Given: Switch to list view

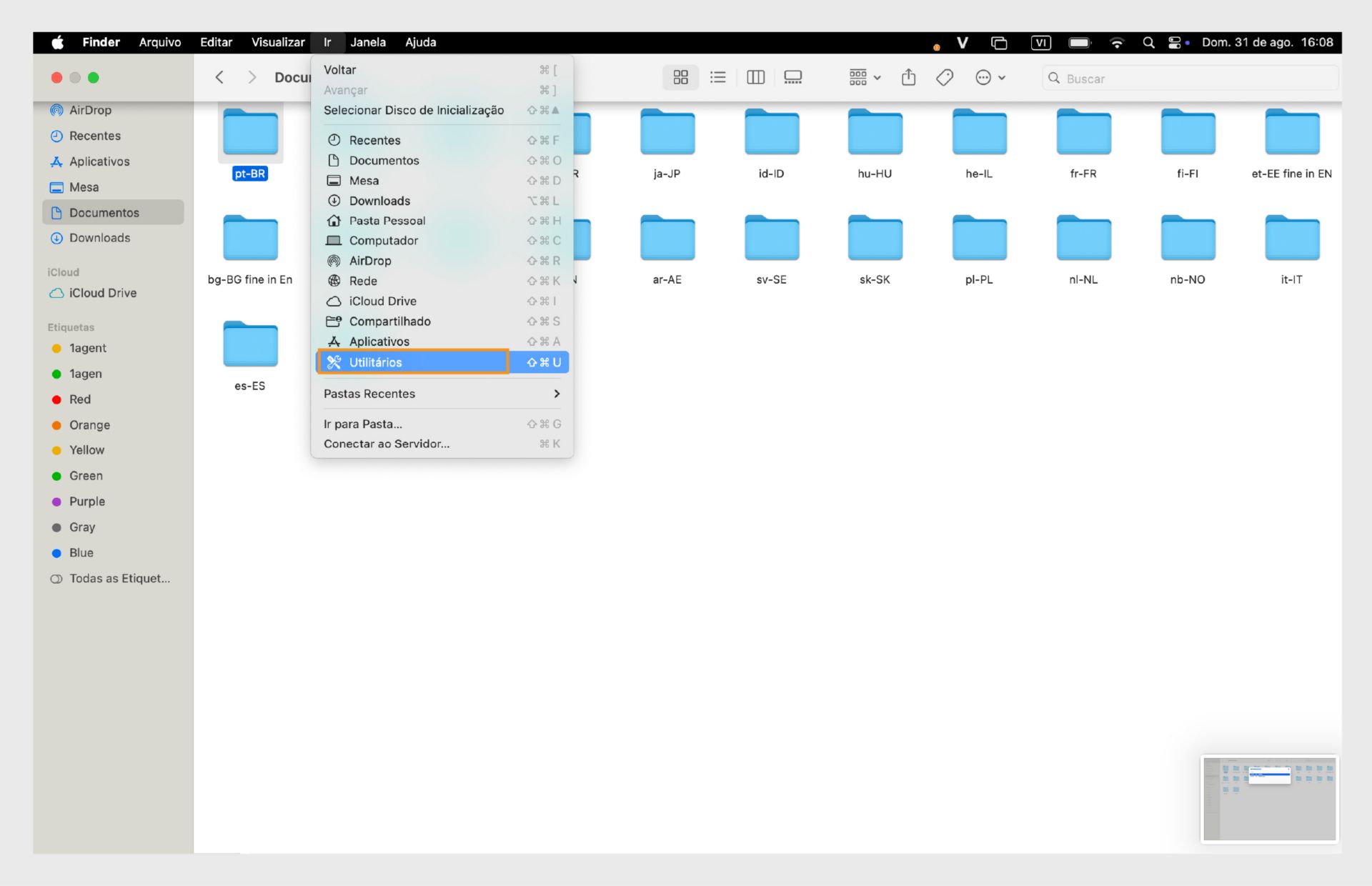Looking at the screenshot, I should click(717, 77).
